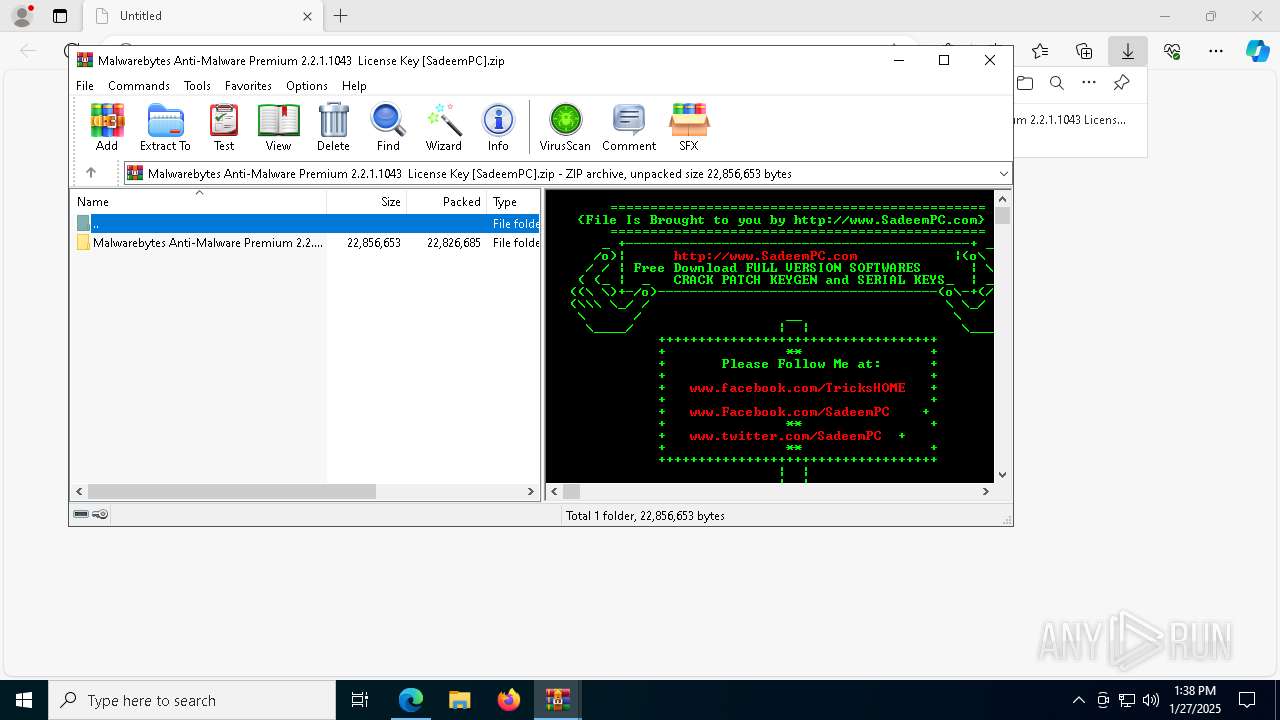Sort file list by Size column
This screenshot has width=1280, height=720.
[x=367, y=201]
